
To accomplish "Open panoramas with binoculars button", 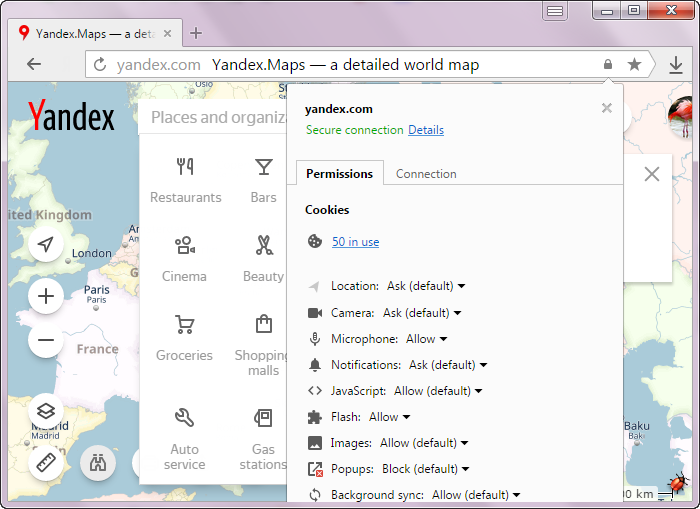I will point(98,463).
